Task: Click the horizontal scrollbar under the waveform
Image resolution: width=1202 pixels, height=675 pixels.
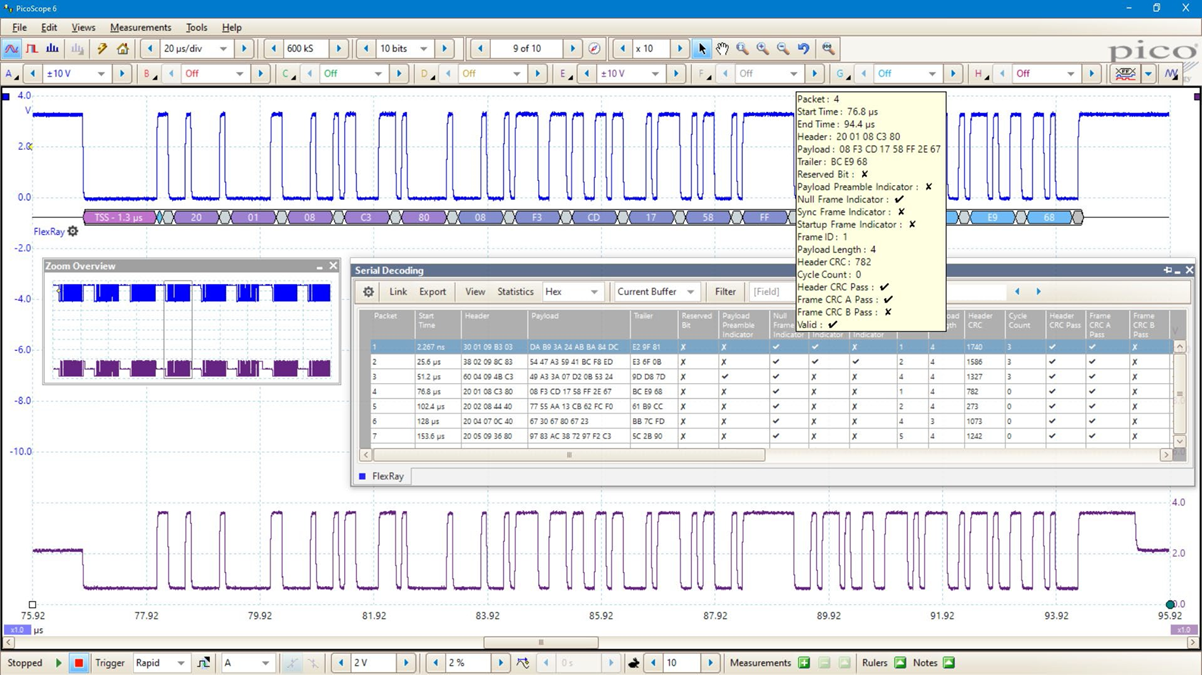Action: pos(541,643)
